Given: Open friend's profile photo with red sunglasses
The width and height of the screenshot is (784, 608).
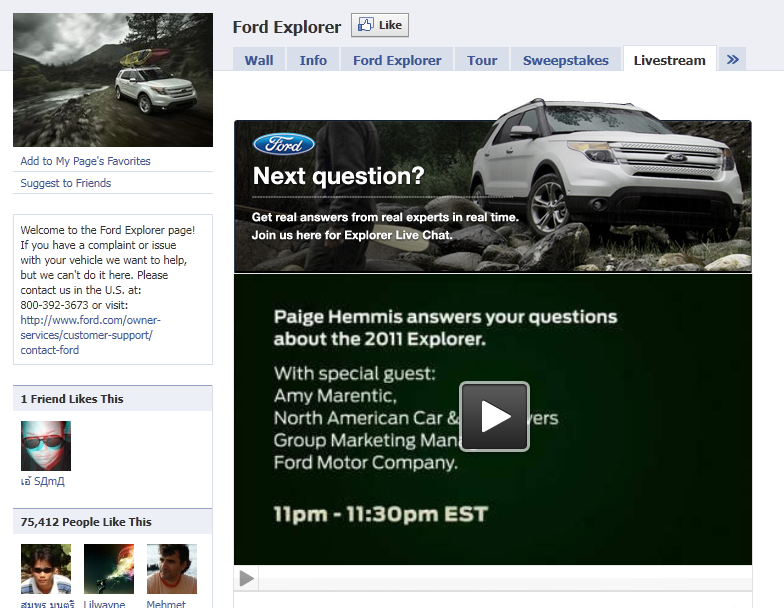Looking at the screenshot, I should 46,446.
